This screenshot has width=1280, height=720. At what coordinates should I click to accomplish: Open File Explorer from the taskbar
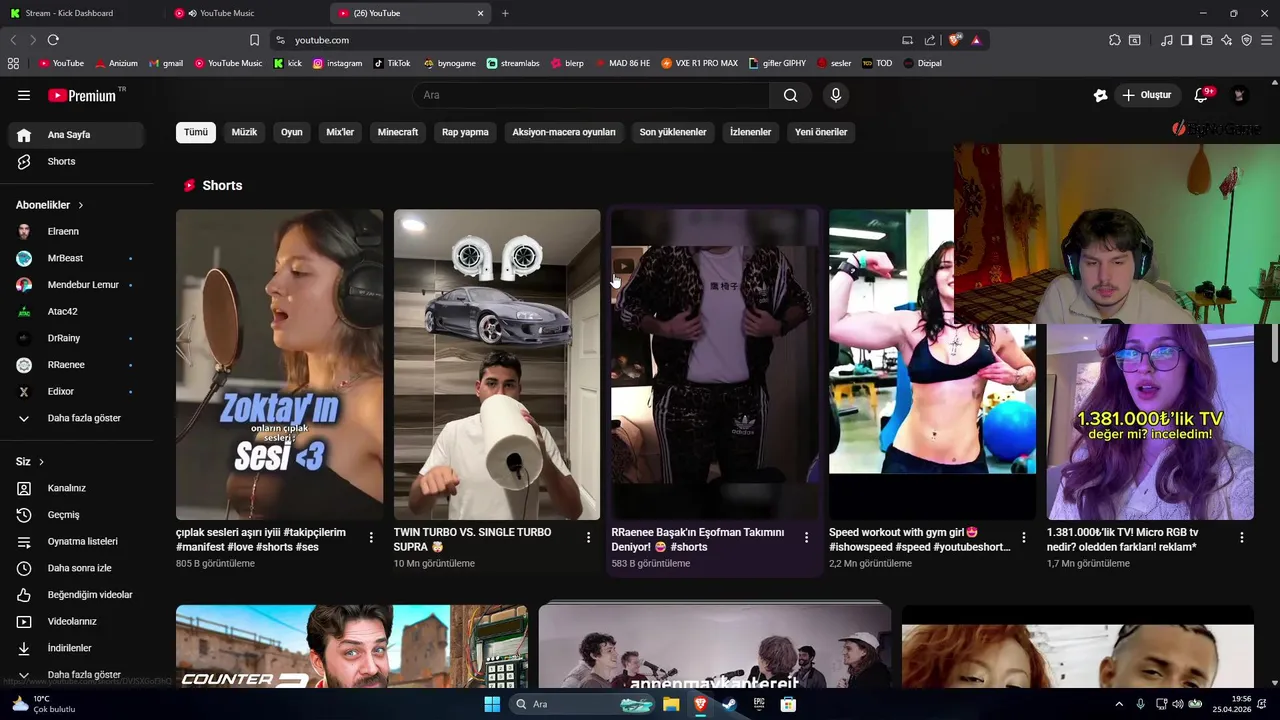[x=671, y=704]
